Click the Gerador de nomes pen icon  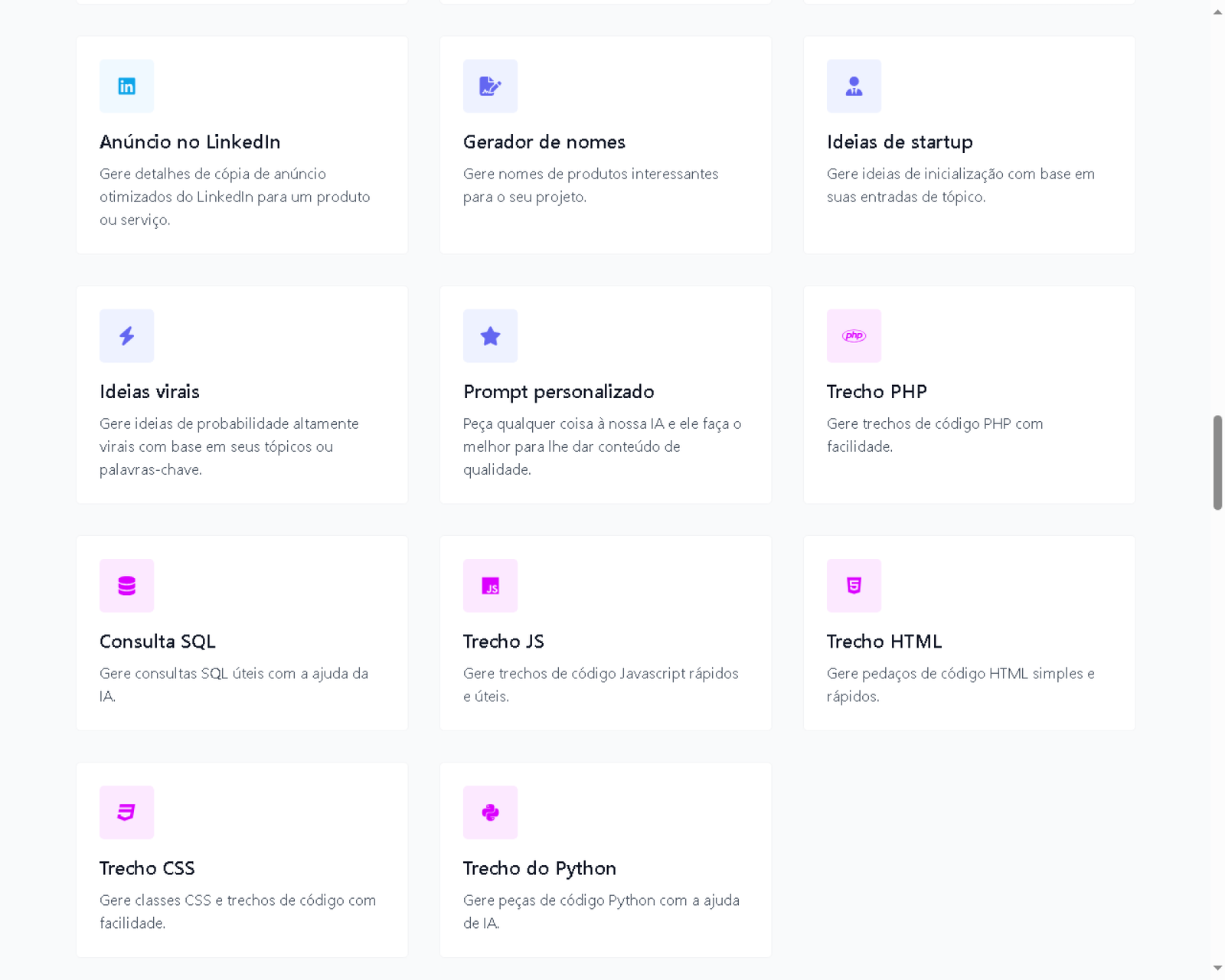coord(490,87)
